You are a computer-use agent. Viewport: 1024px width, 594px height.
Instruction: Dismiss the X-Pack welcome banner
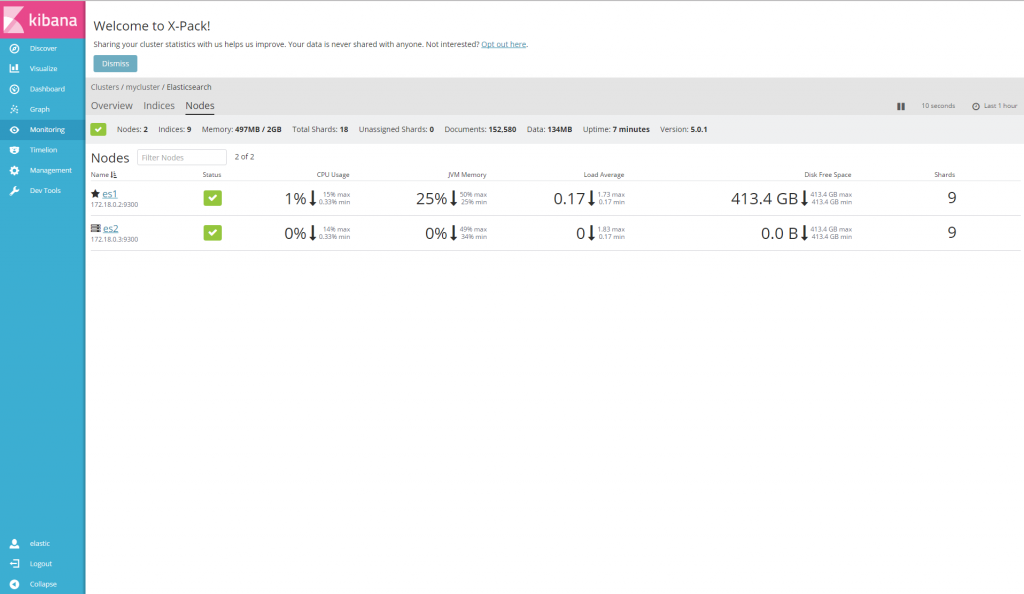pyautogui.click(x=115, y=63)
